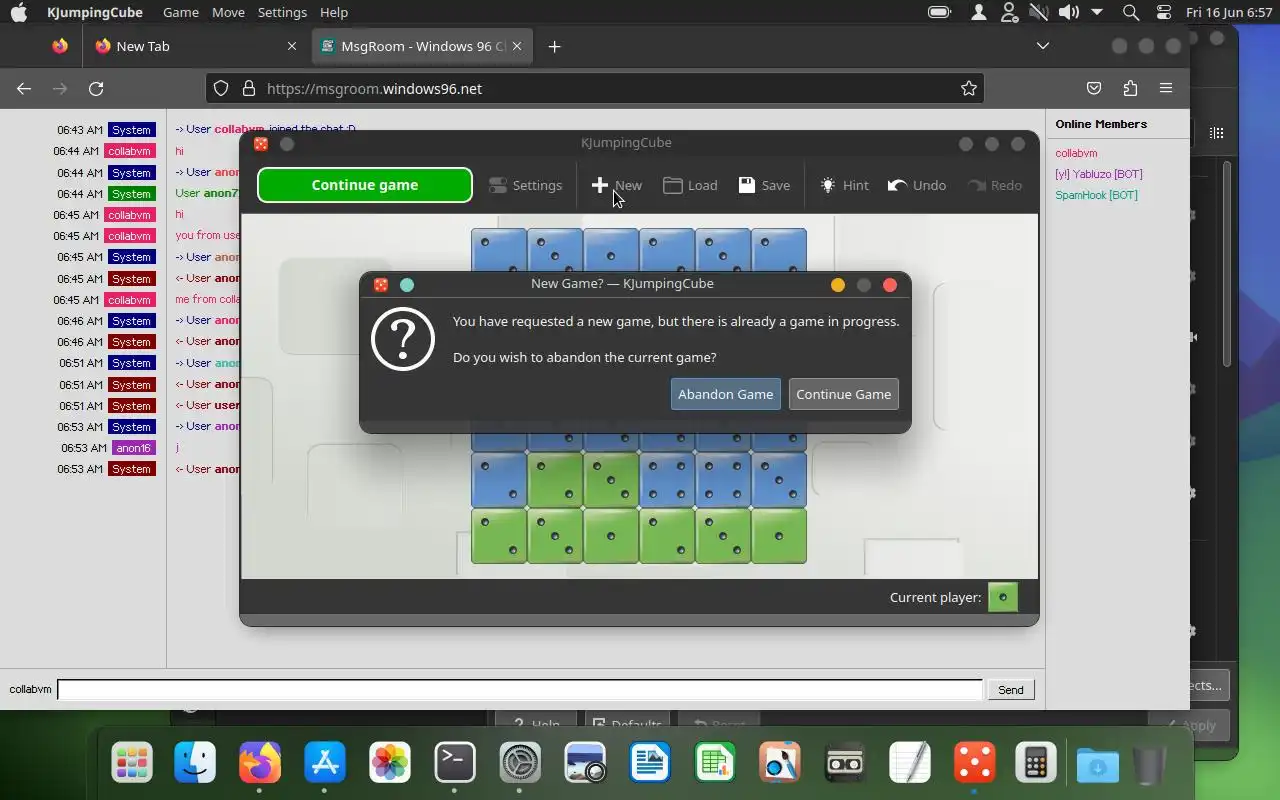Go back in Firefox
The width and height of the screenshot is (1280, 800).
click(x=24, y=88)
